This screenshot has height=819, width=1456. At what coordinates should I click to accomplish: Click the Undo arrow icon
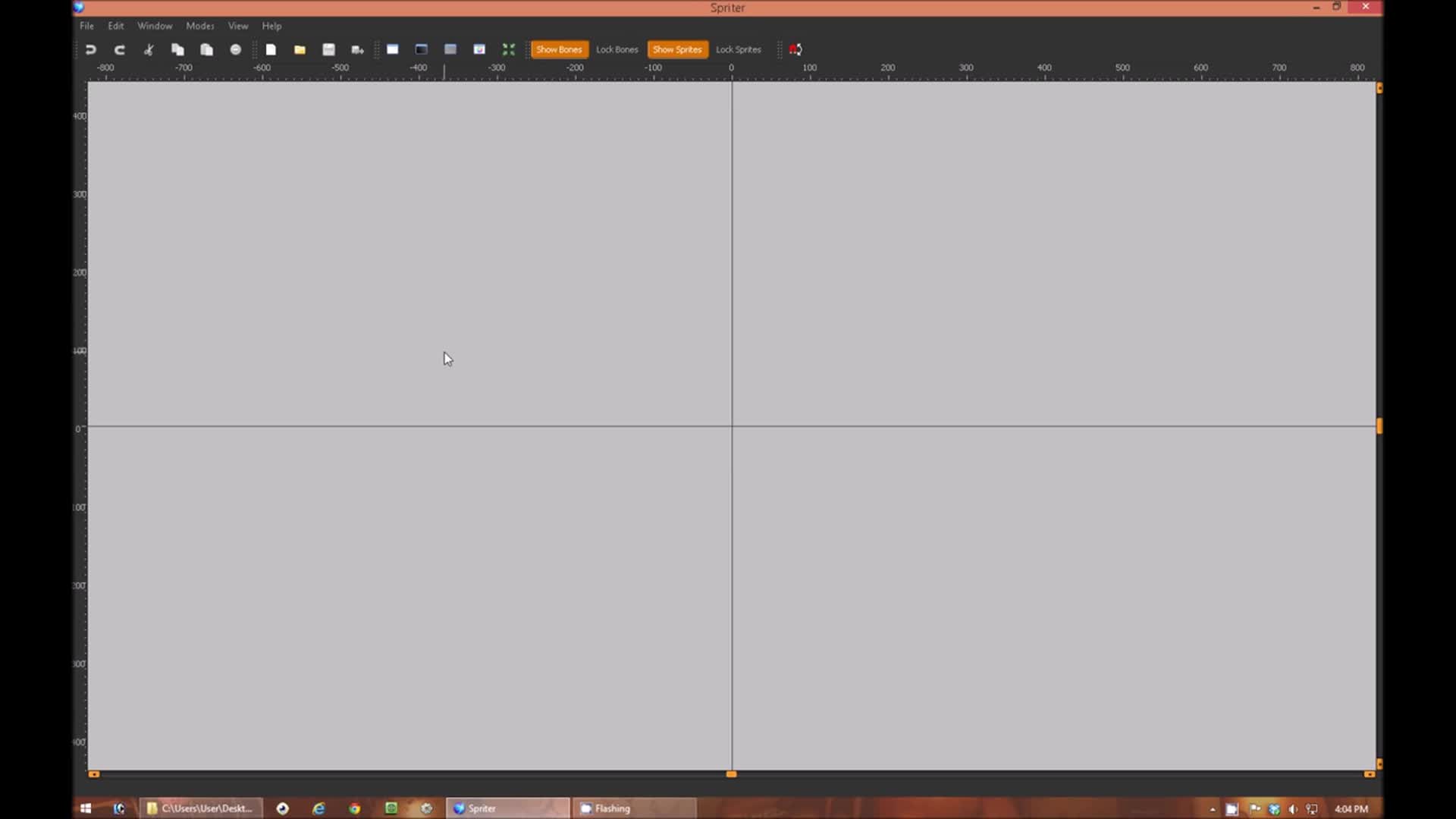click(91, 50)
